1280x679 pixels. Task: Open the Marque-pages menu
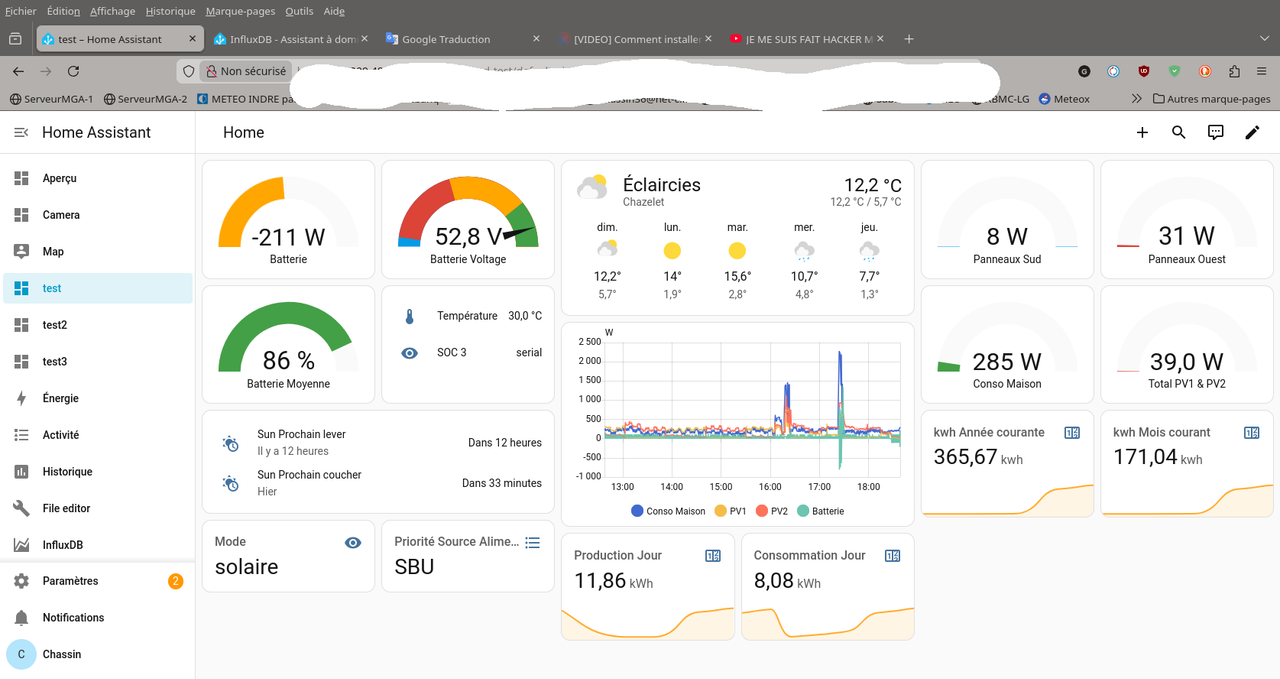pyautogui.click(x=240, y=11)
